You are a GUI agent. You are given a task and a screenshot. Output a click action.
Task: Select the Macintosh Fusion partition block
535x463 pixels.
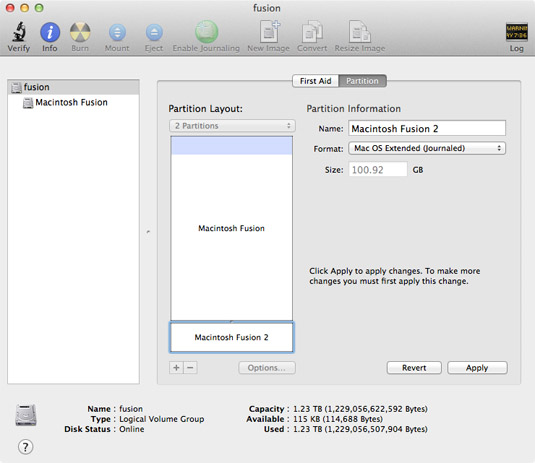pos(232,228)
